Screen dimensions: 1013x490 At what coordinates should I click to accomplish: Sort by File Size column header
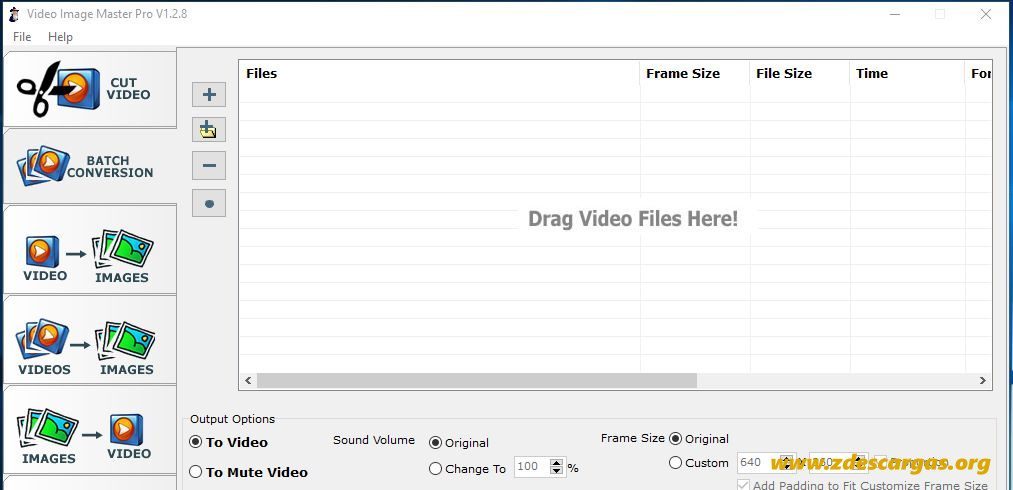pyautogui.click(x=800, y=74)
